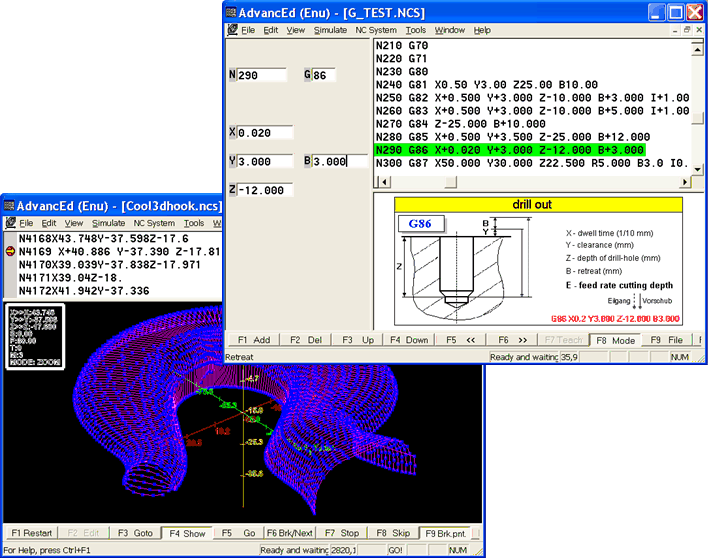Viewport: 708px width, 558px height.
Task: Click the app icon in Cool3dhook.ncs menu bar
Action: point(10,223)
